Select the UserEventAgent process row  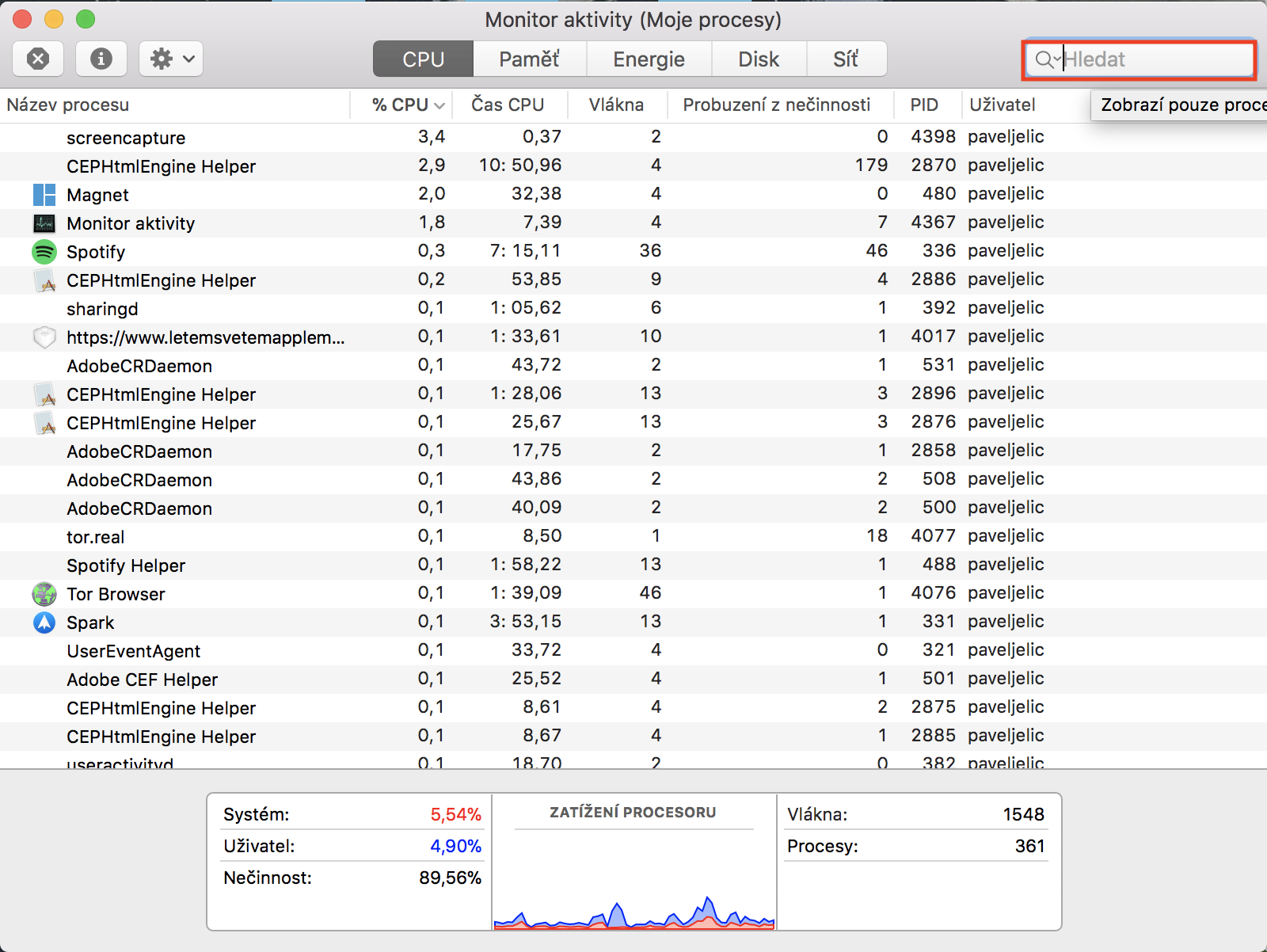tap(633, 651)
